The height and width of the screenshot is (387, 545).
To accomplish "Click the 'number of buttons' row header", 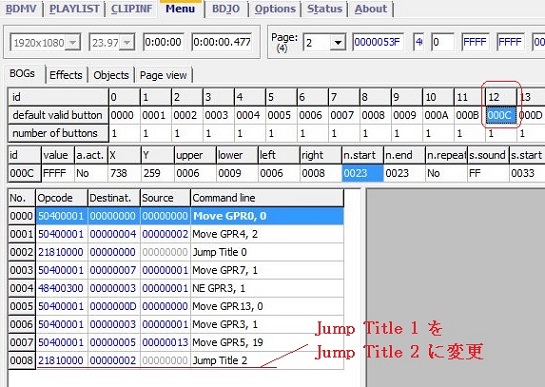I will (58, 133).
